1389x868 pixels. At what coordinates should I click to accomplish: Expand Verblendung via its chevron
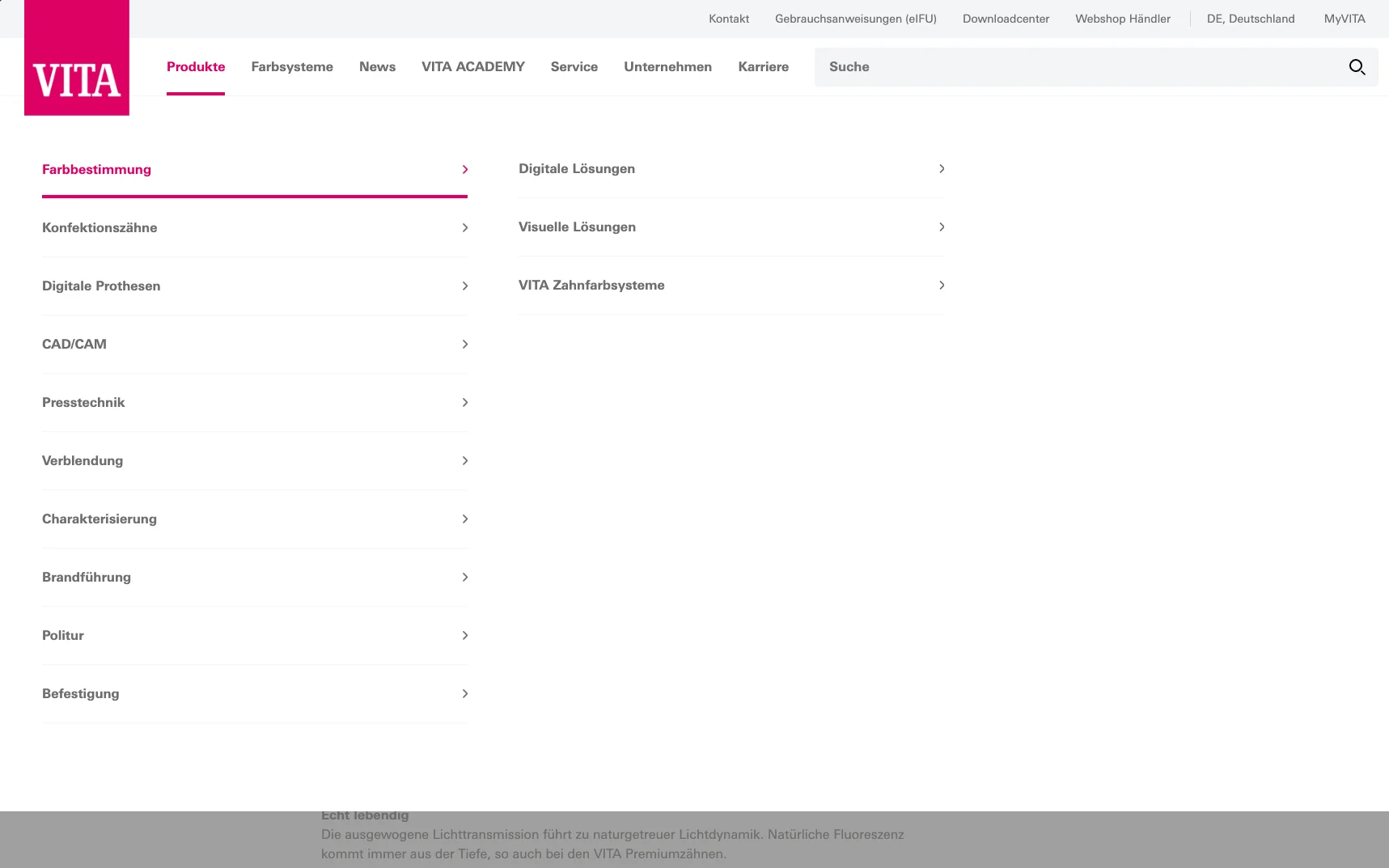click(x=465, y=461)
